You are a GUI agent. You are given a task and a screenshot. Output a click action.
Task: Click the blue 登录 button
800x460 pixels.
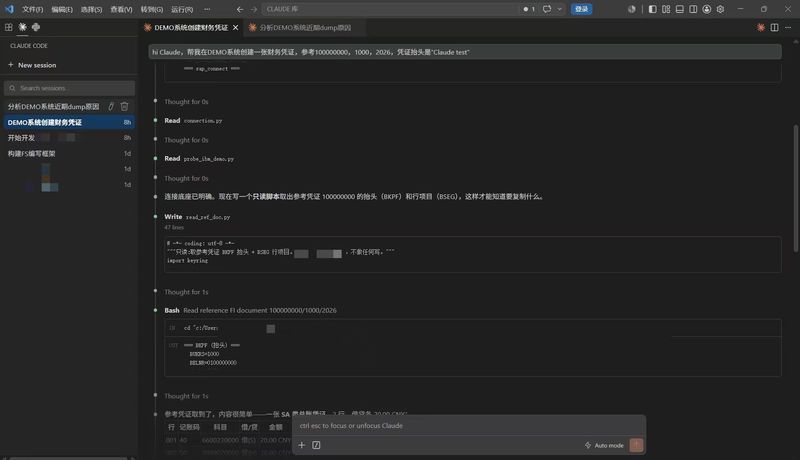581,9
